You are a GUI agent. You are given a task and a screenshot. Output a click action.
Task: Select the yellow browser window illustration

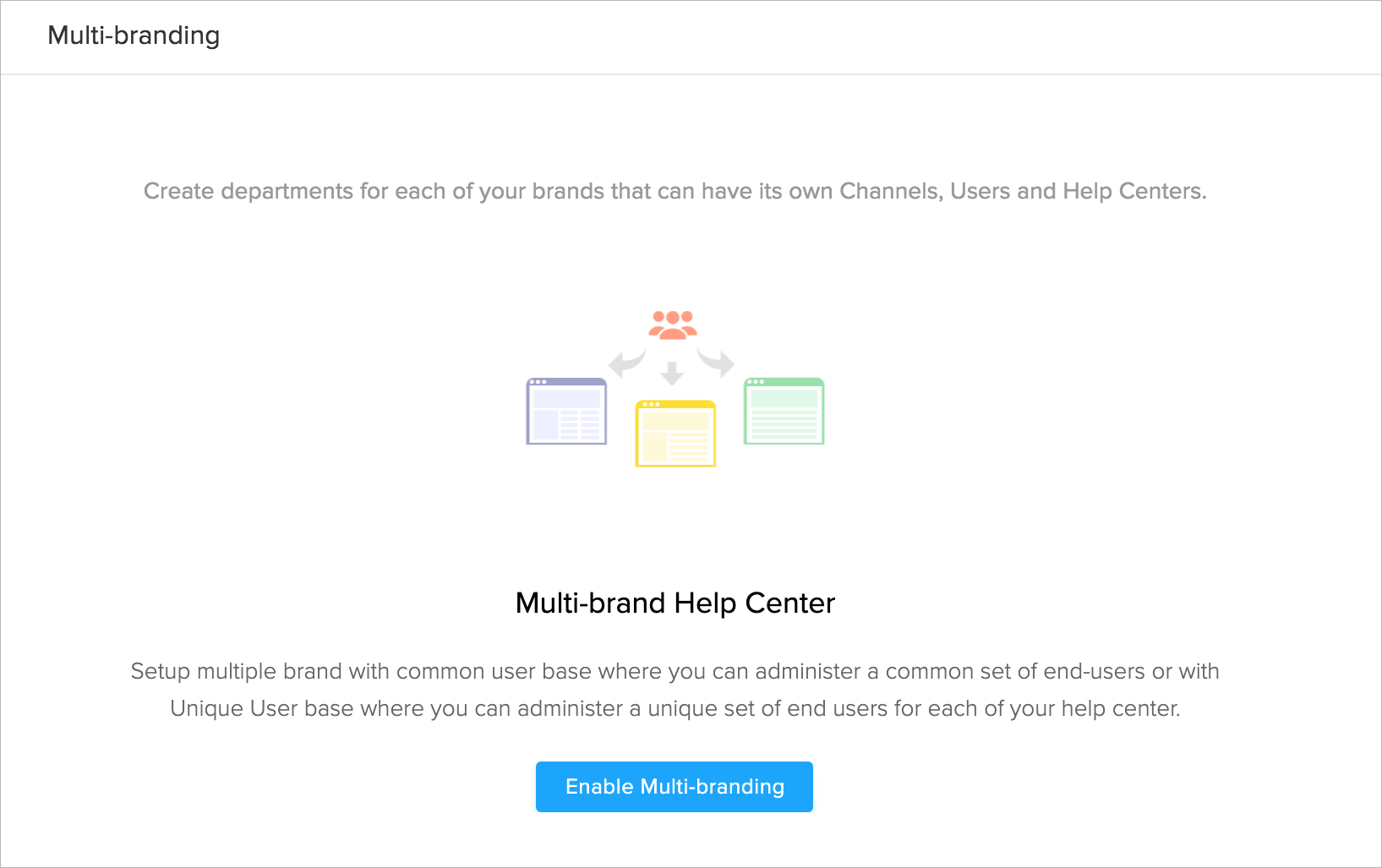click(675, 434)
